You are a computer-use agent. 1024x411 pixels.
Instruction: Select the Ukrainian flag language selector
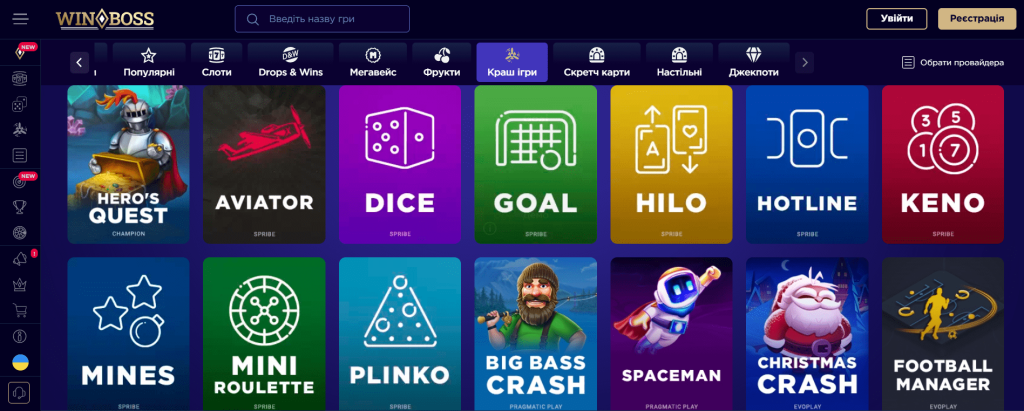click(20, 363)
